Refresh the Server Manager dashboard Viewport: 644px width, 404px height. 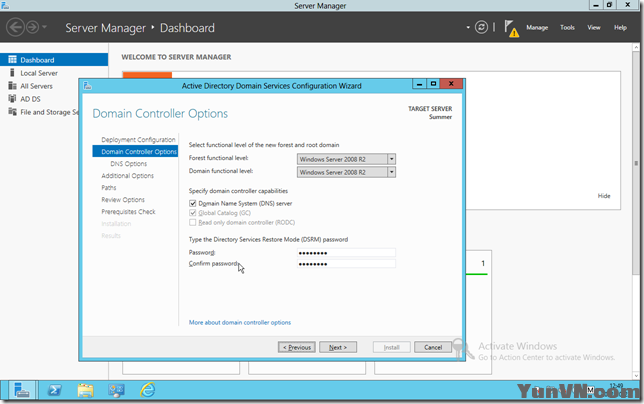click(x=481, y=28)
